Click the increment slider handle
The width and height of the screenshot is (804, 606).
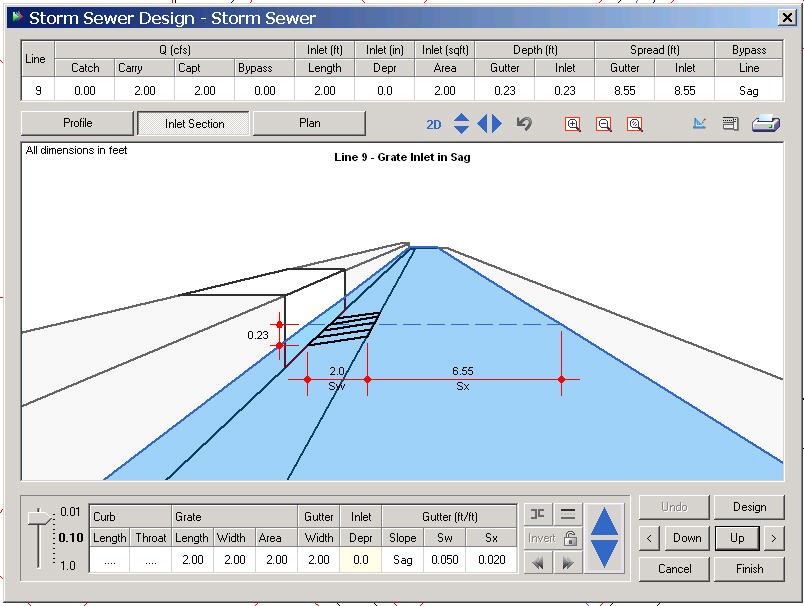pos(38,517)
